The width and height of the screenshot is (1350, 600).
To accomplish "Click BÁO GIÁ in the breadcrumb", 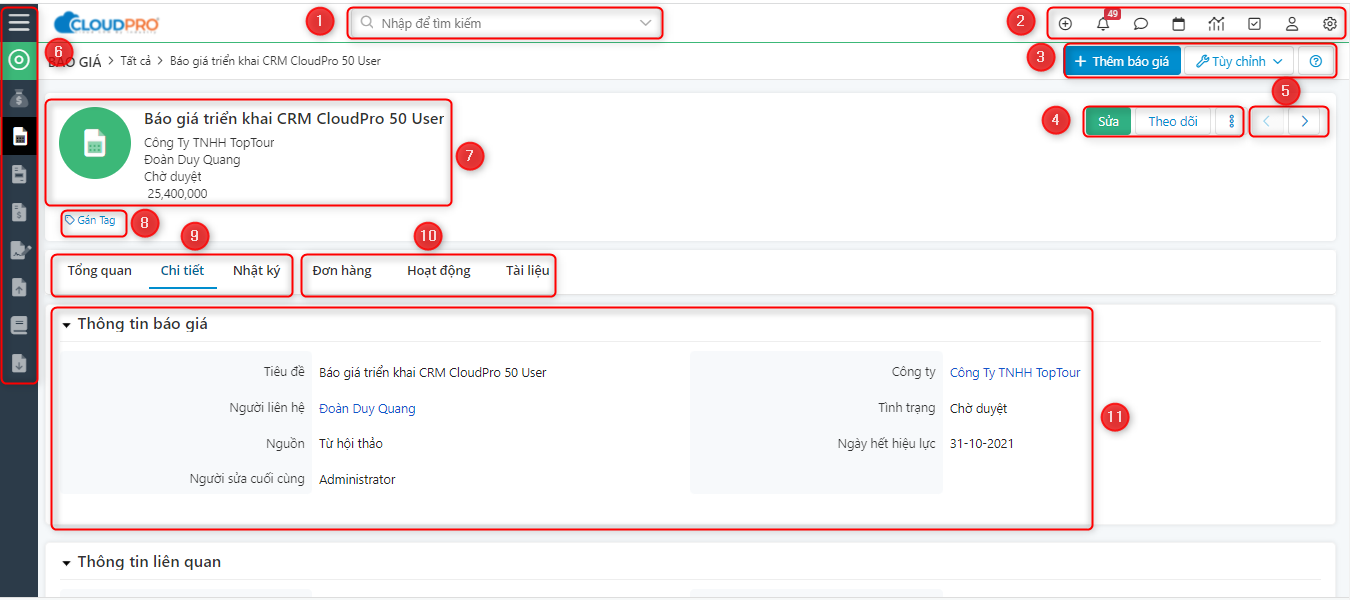I will [x=75, y=61].
